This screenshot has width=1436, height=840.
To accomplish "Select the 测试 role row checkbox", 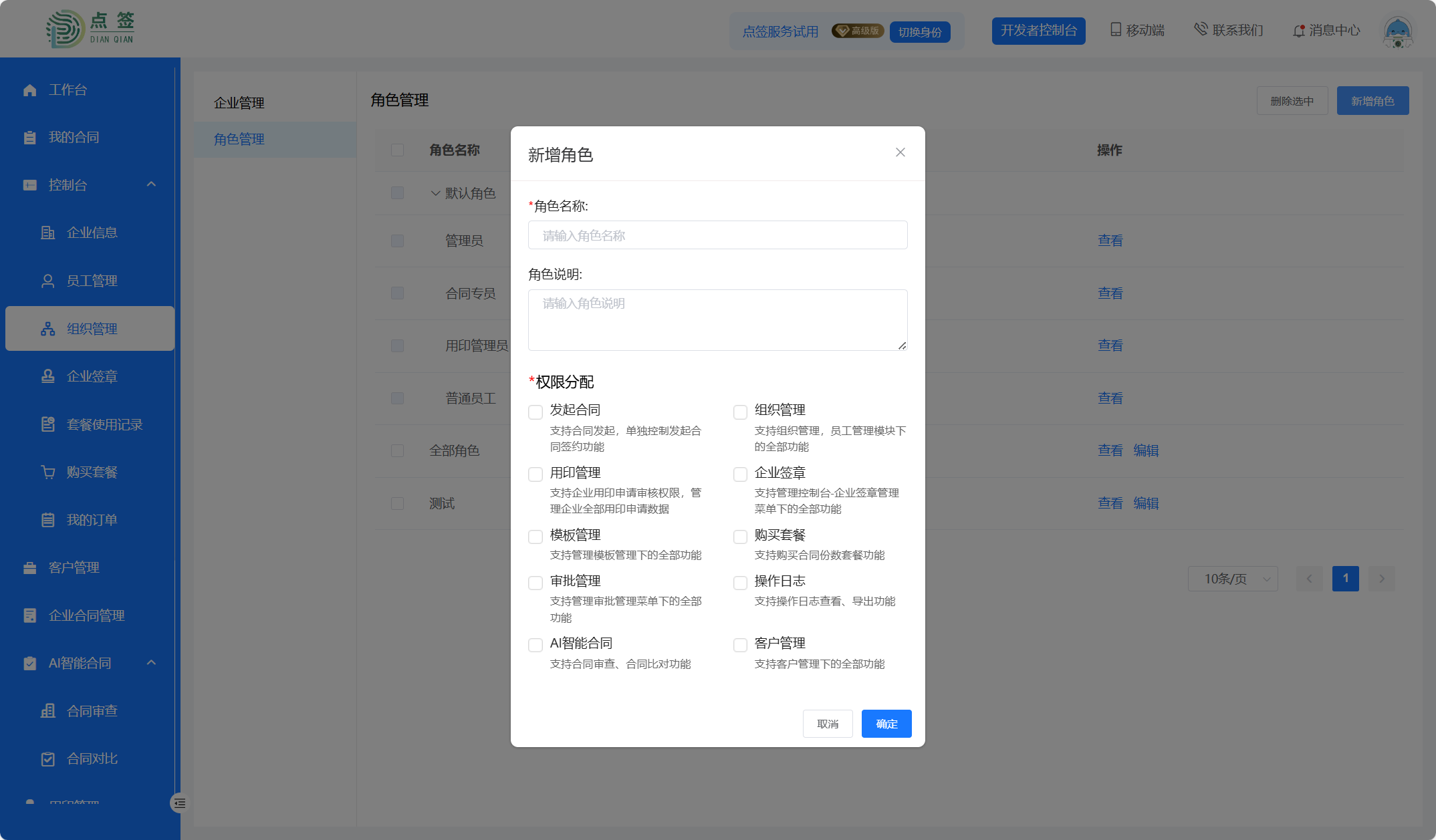I will pyautogui.click(x=397, y=503).
